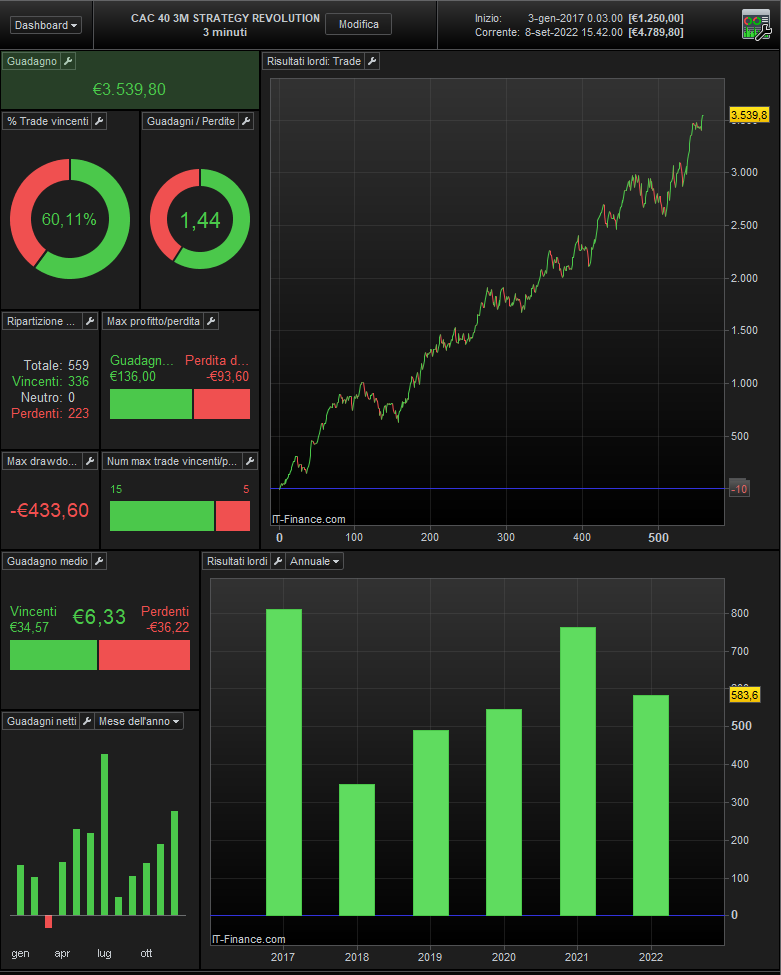Click the €136,00 max profit value
The width and height of the screenshot is (781, 975).
(x=132, y=376)
